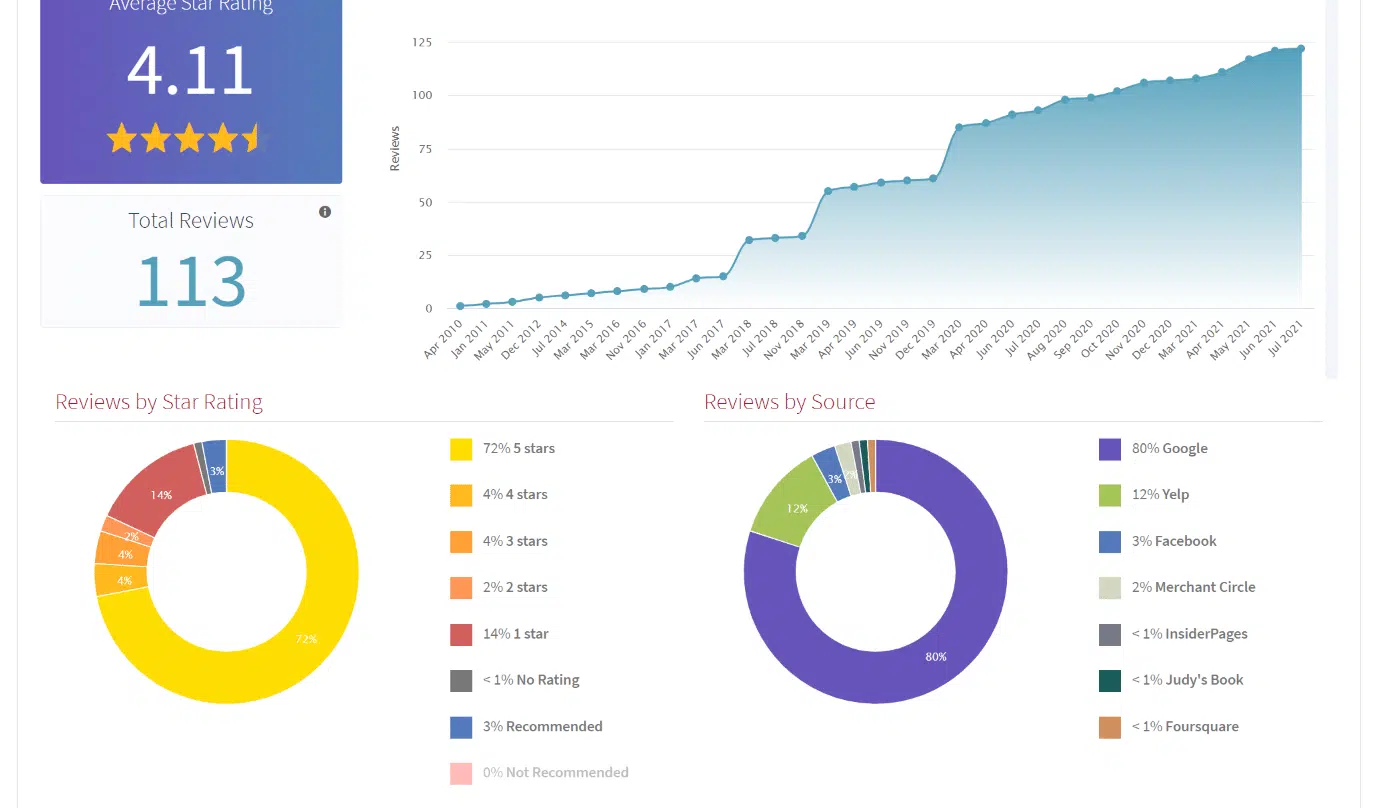Click the red 1 star legend marker
This screenshot has width=1383, height=808.
460,633
